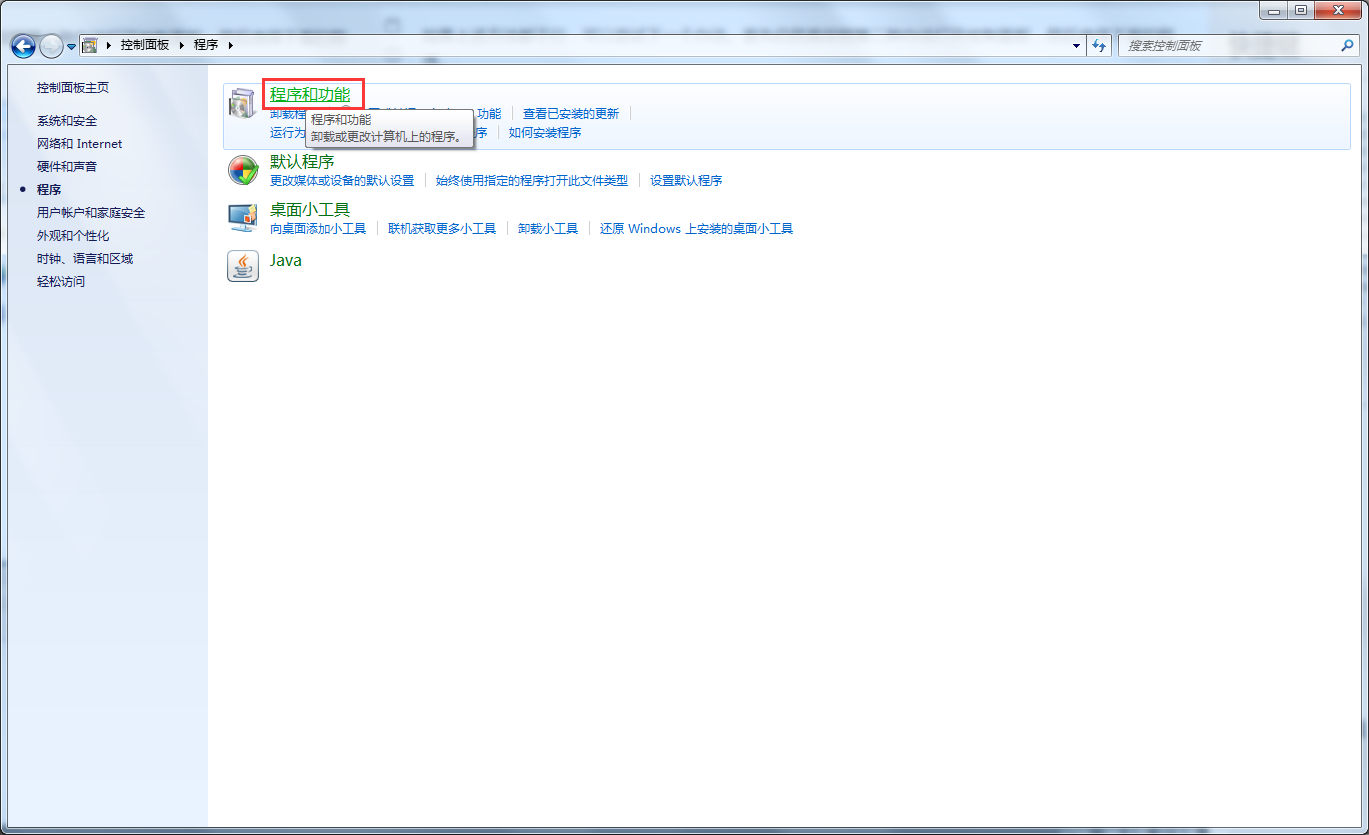Open the recent pages dropdown arrow
The width and height of the screenshot is (1369, 835).
pos(71,47)
